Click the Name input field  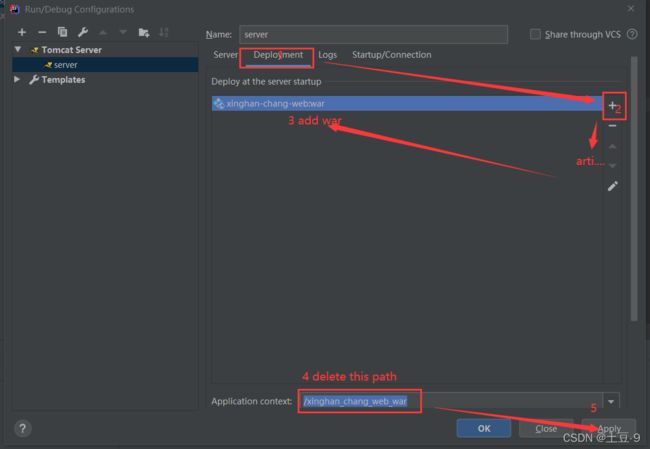[372, 34]
